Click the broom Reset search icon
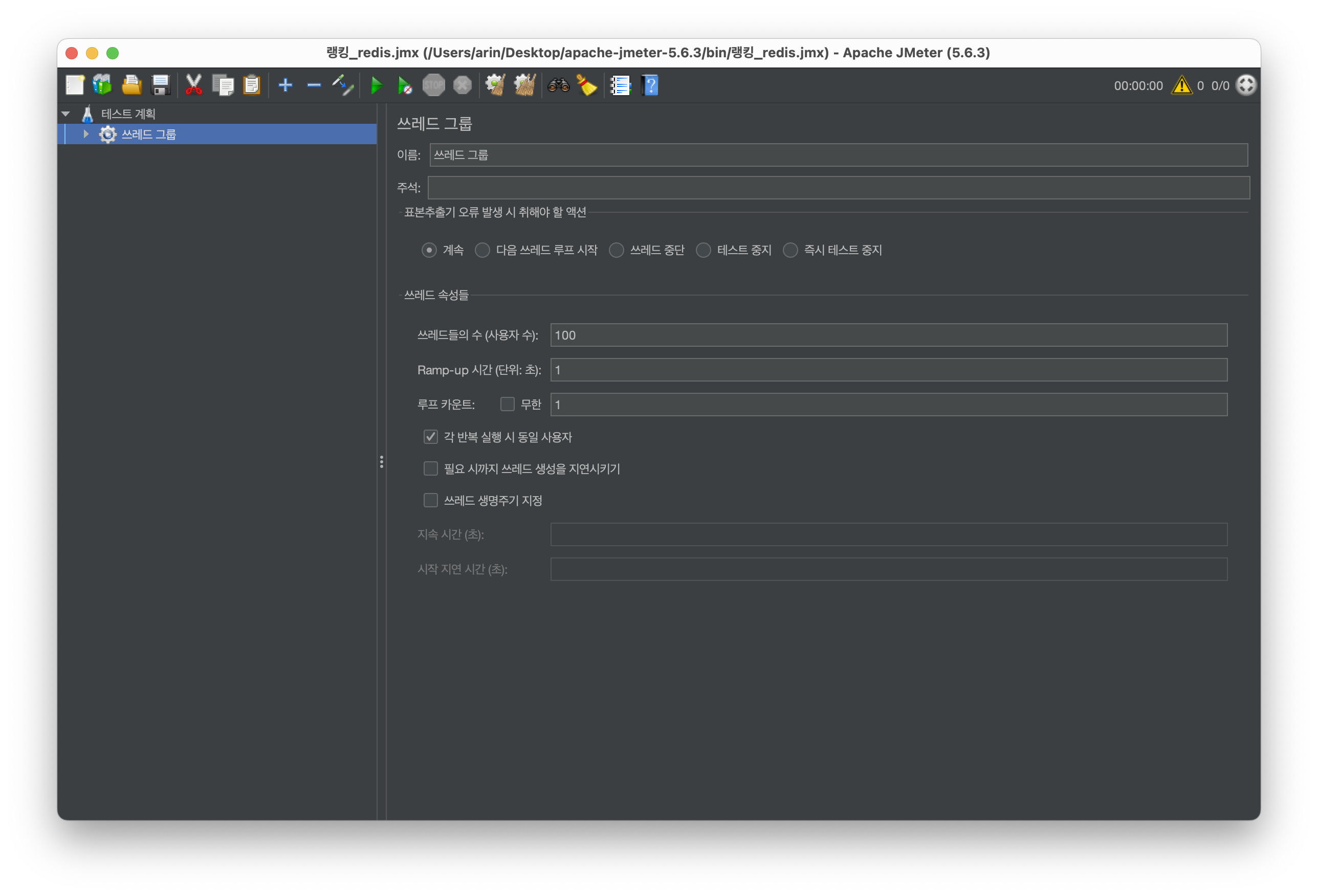Screen dimensions: 1318x896 [586, 85]
